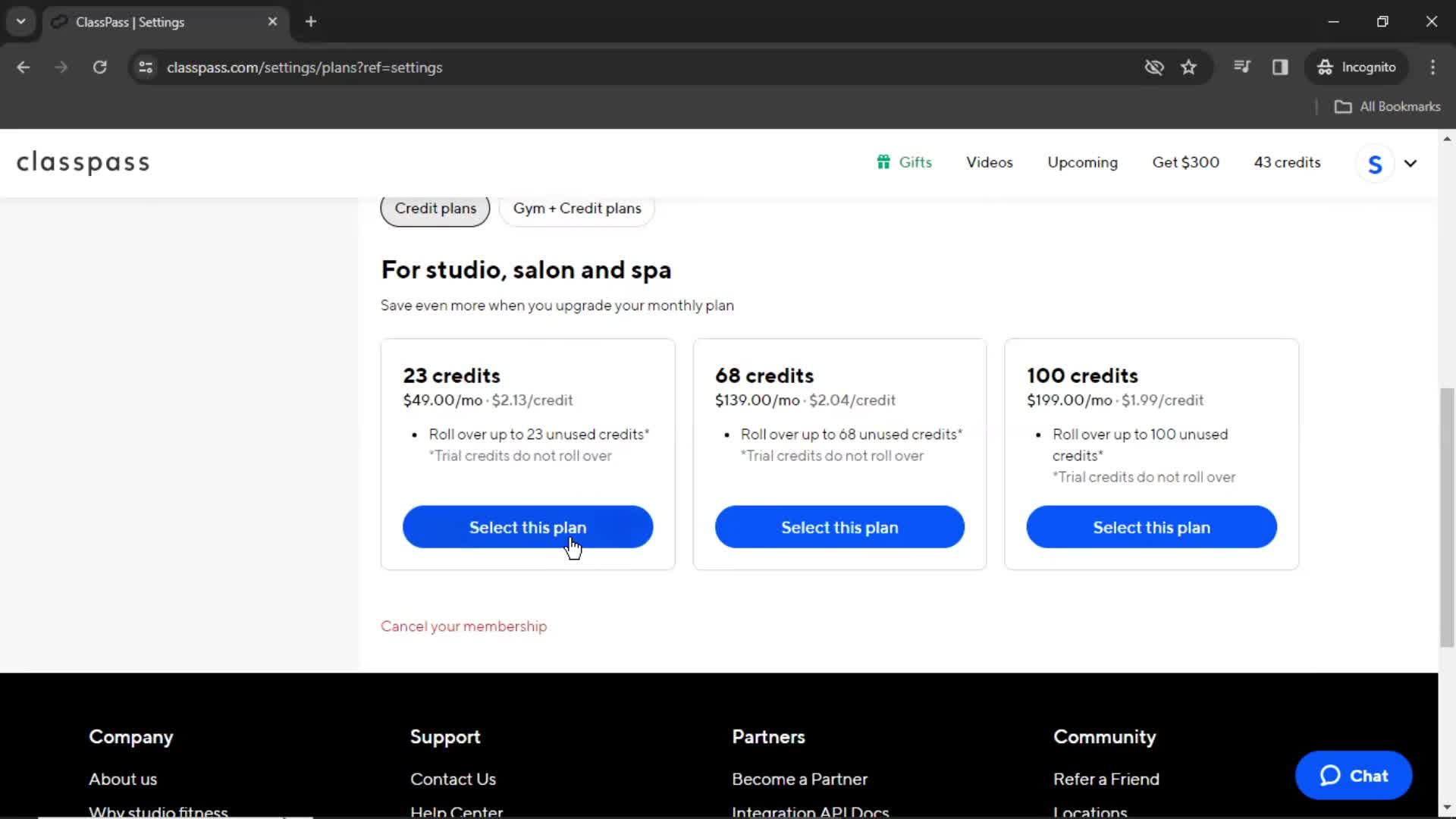The width and height of the screenshot is (1456, 819).
Task: Click the third-party cookies blocked eye icon
Action: 1153,67
